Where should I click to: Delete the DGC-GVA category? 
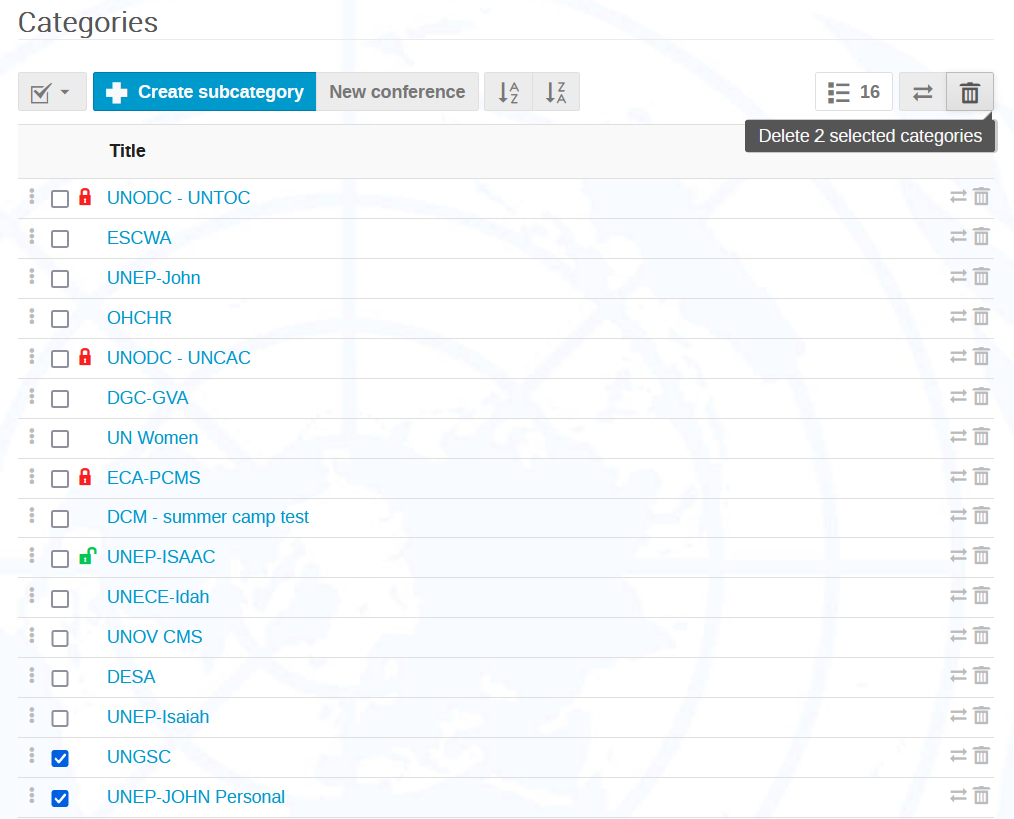(982, 397)
